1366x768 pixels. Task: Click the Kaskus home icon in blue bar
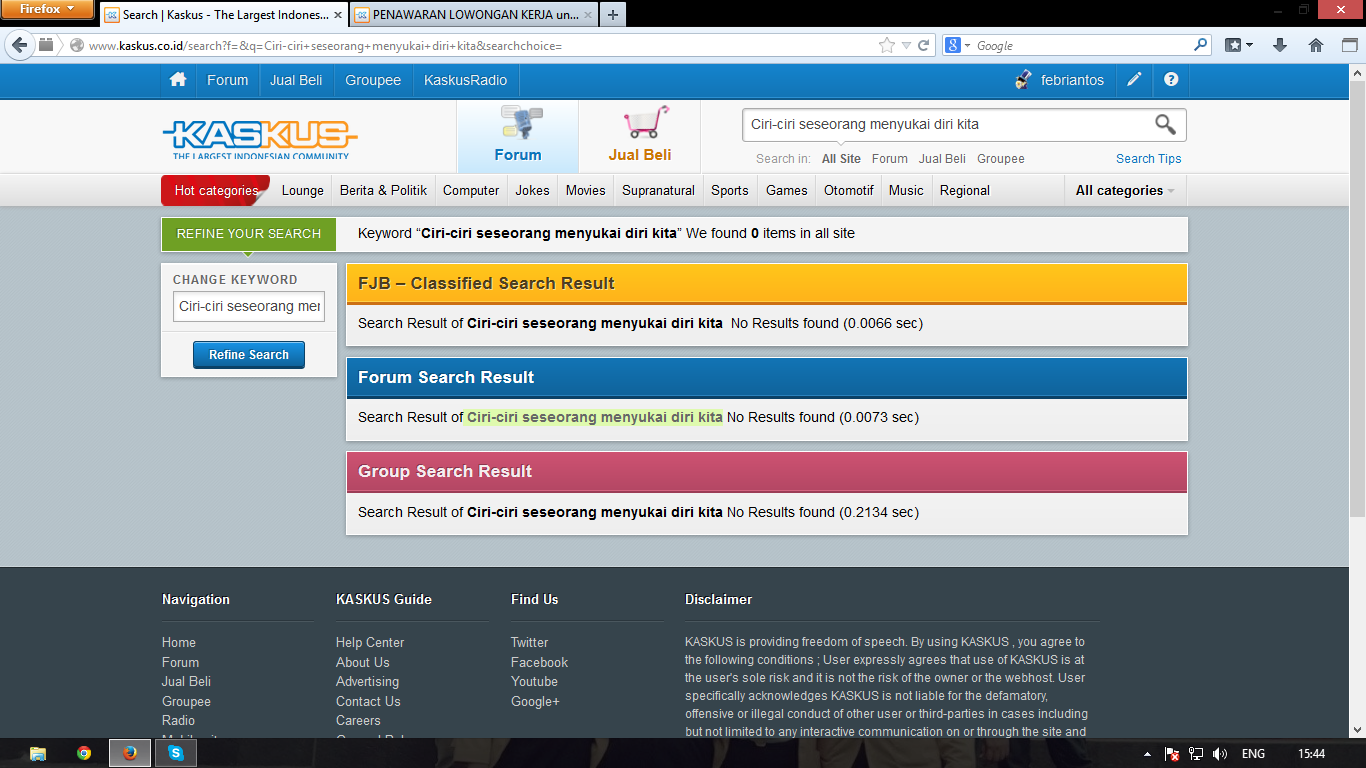pyautogui.click(x=178, y=80)
